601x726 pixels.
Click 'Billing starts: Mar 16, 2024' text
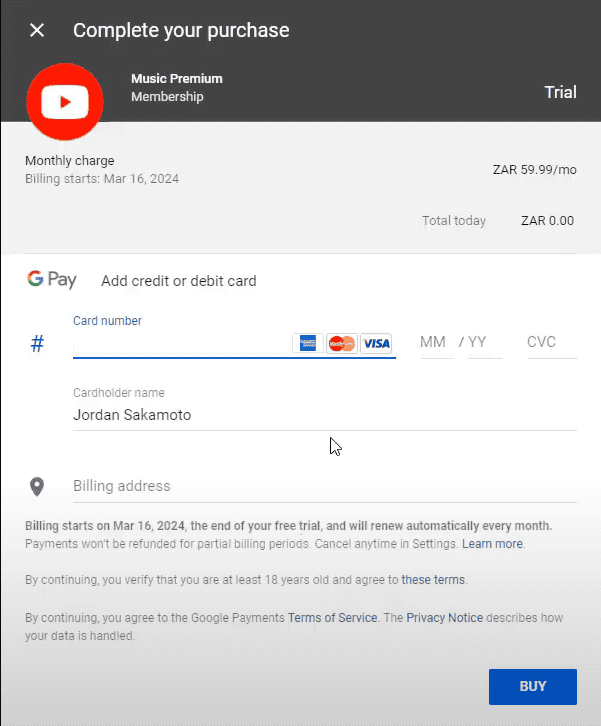102,179
